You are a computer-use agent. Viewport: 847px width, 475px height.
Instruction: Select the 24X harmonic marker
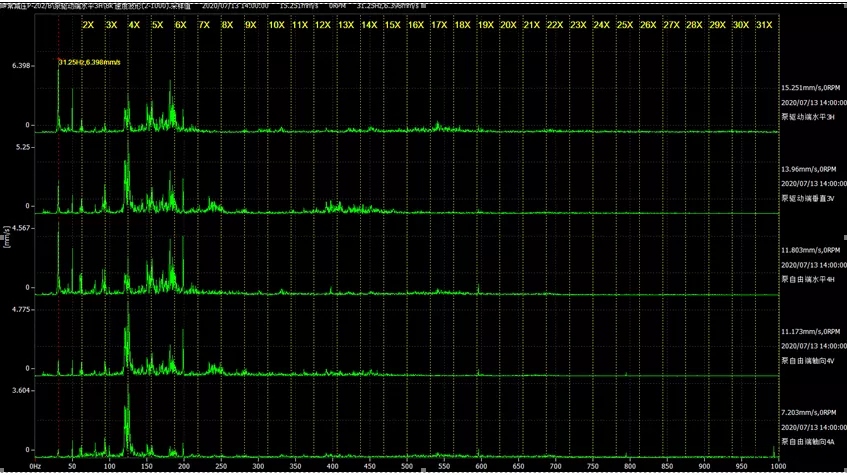pos(601,24)
